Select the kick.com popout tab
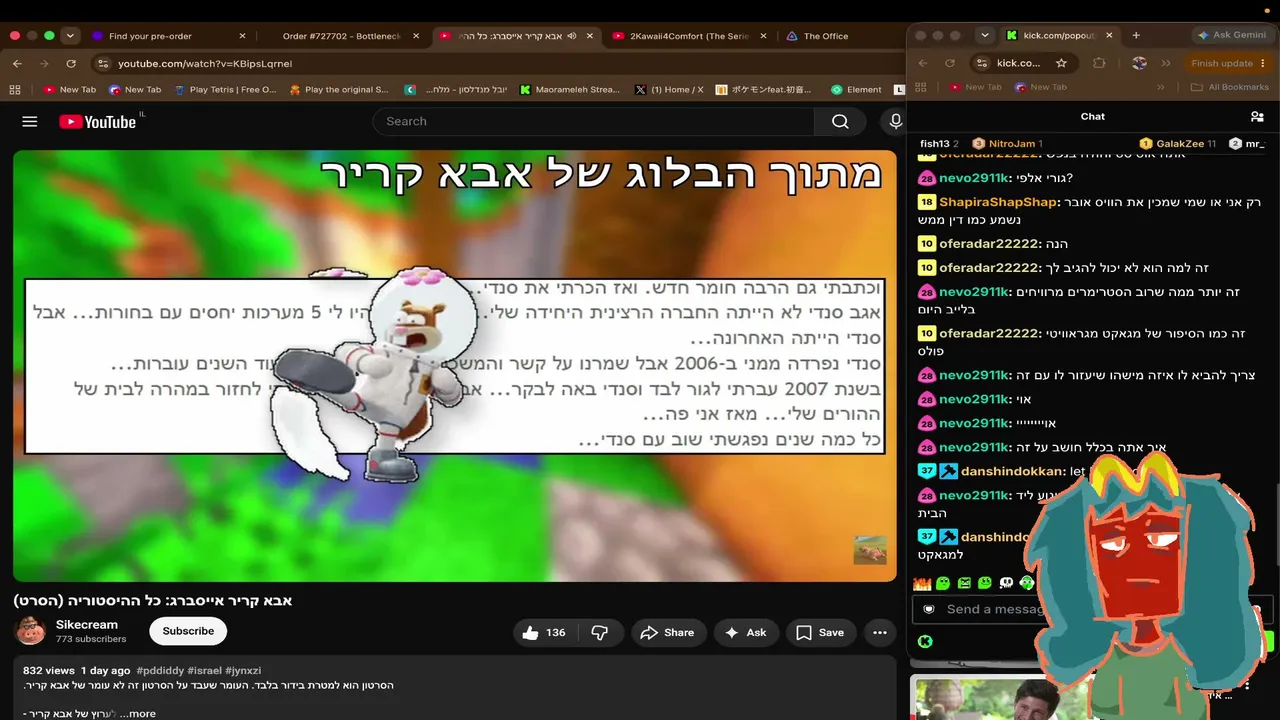Image resolution: width=1280 pixels, height=720 pixels. 1058,35
